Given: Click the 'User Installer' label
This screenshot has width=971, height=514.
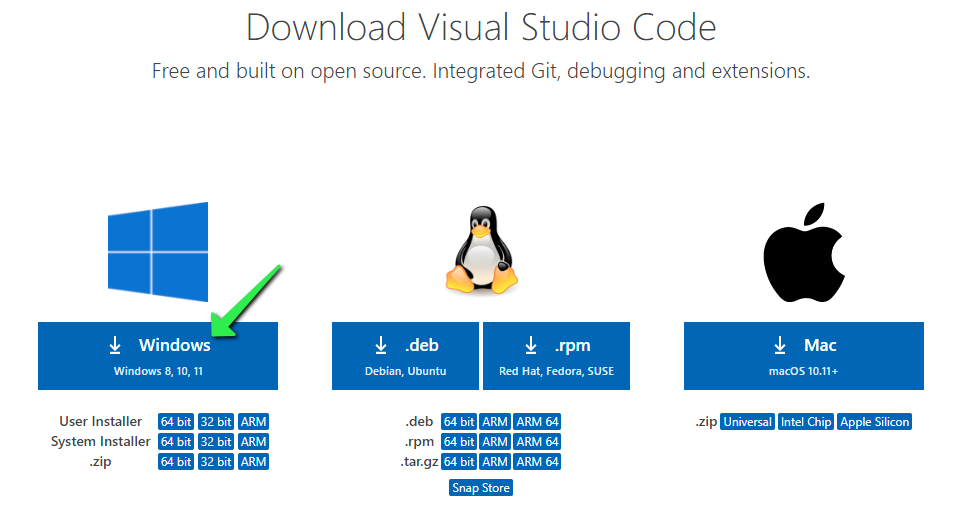Looking at the screenshot, I should (x=100, y=422).
